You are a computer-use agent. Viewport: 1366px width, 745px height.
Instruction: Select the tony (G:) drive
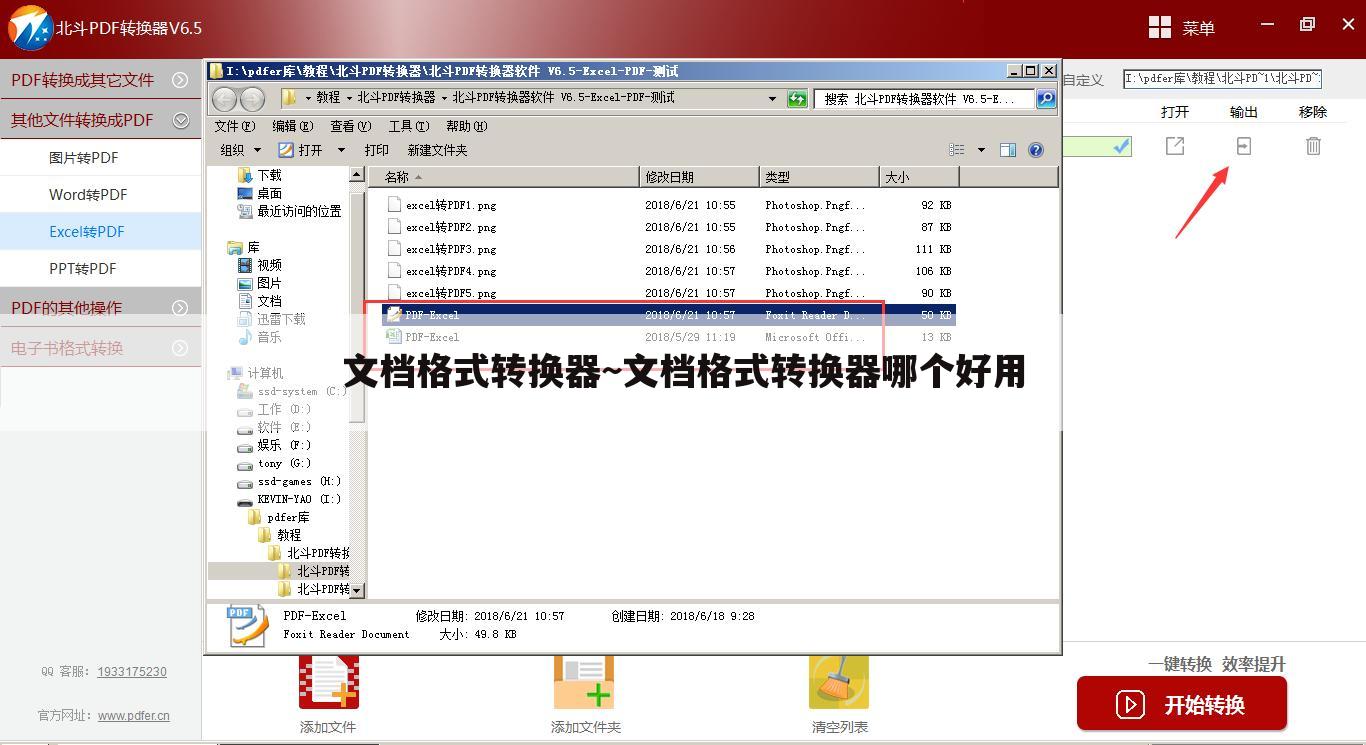pyautogui.click(x=274, y=463)
